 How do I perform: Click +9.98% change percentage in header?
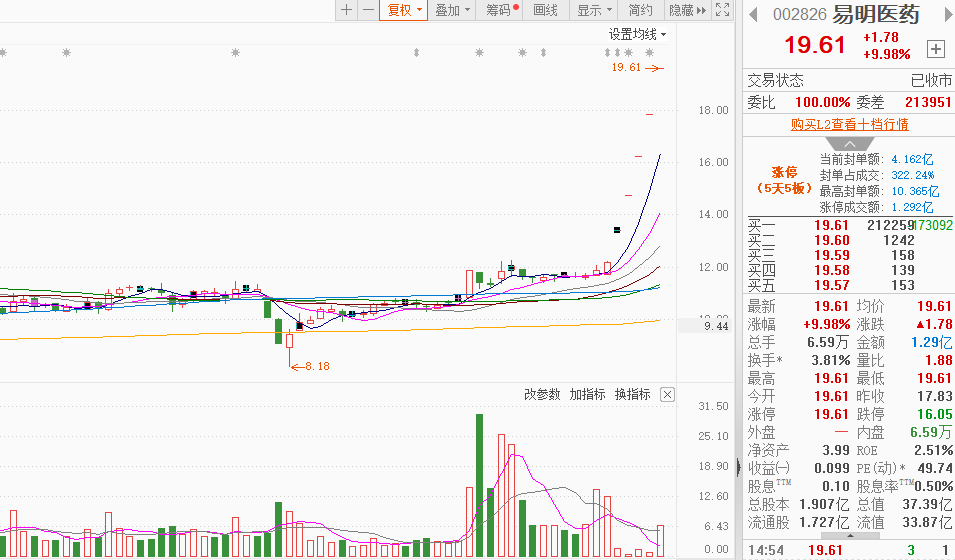(886, 54)
